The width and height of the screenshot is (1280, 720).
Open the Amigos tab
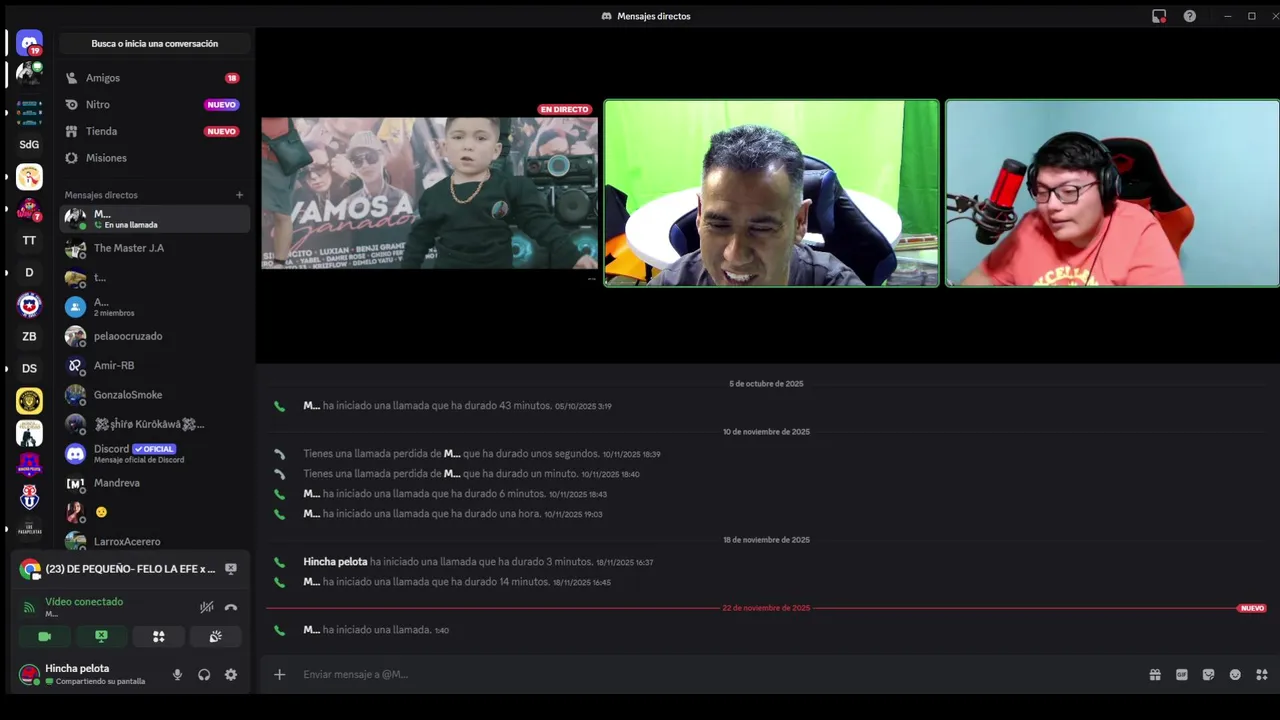tap(154, 78)
